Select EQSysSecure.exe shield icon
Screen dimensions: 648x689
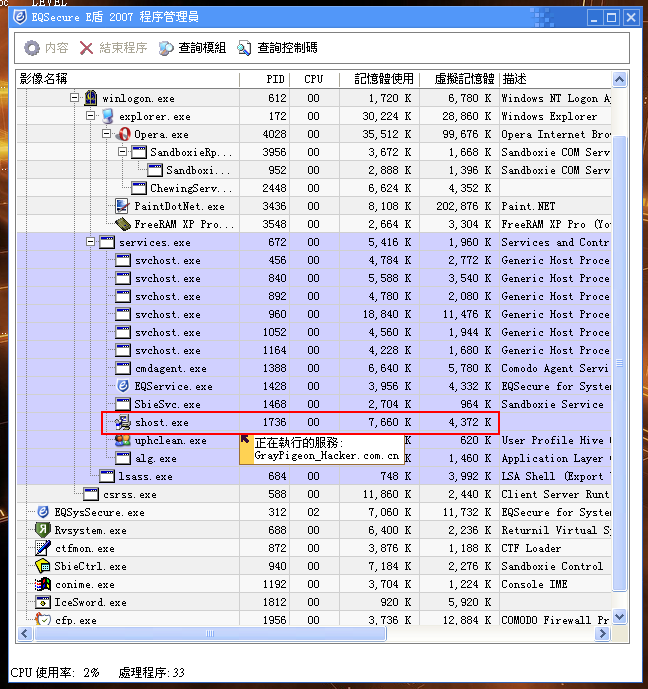coord(43,512)
